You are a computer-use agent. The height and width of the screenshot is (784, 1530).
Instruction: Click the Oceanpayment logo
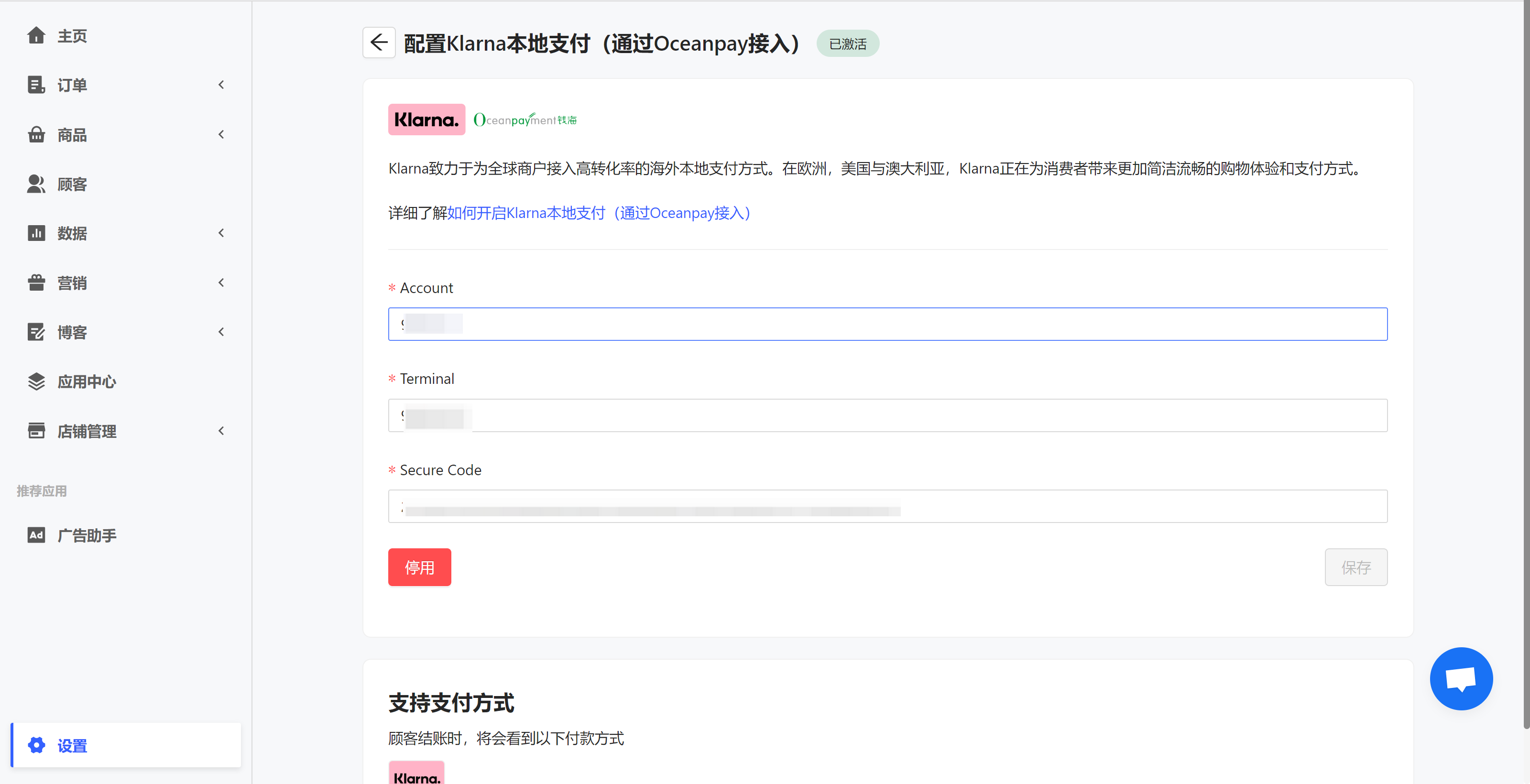[x=525, y=120]
